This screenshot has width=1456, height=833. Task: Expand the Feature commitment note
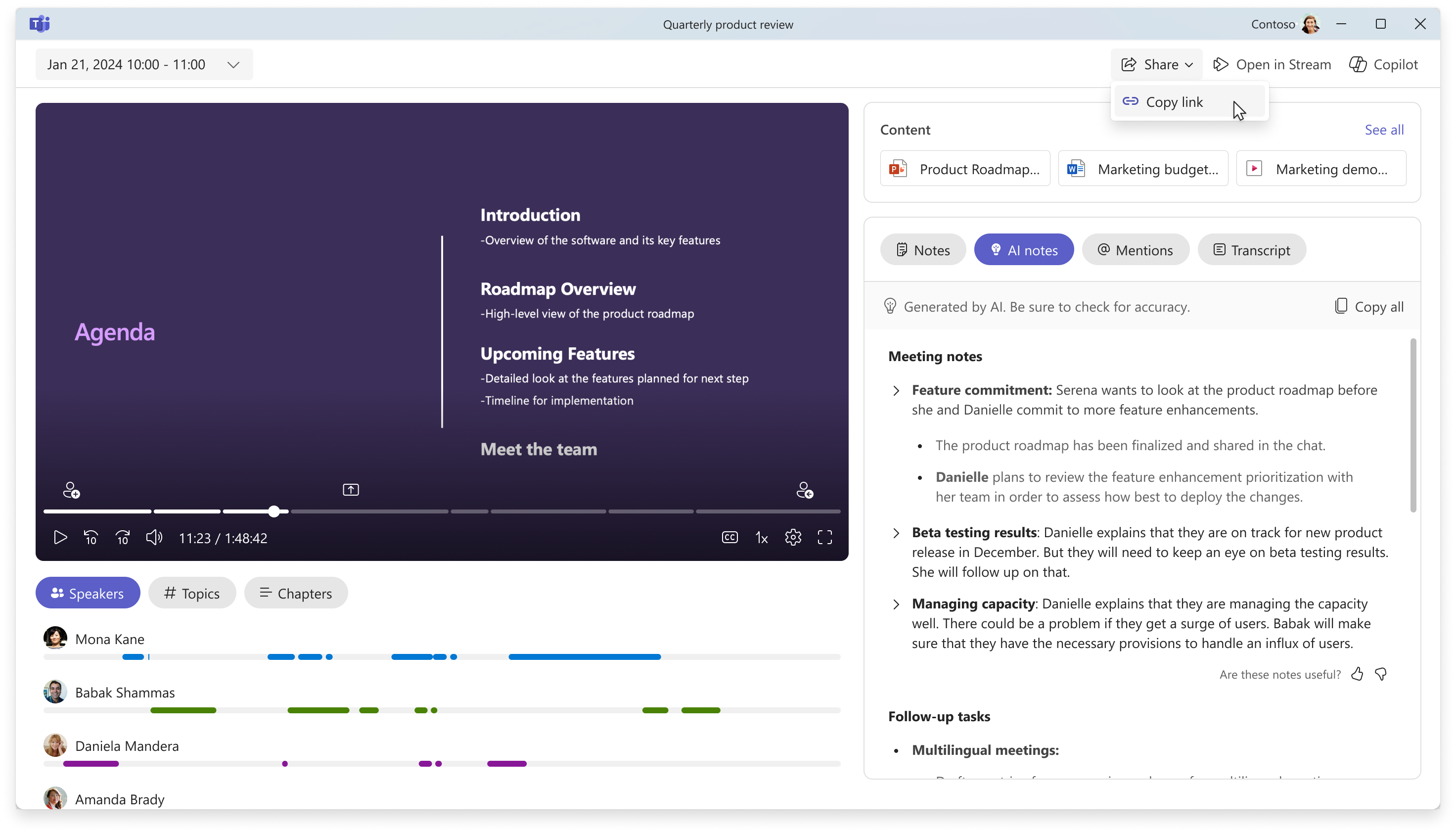point(896,391)
